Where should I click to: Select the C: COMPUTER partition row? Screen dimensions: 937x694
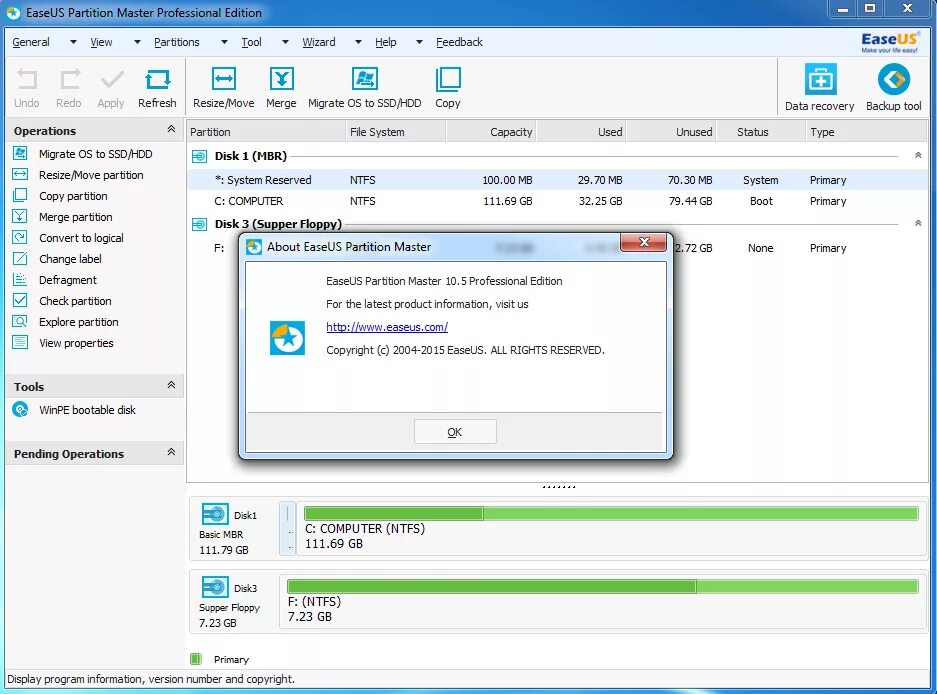557,201
